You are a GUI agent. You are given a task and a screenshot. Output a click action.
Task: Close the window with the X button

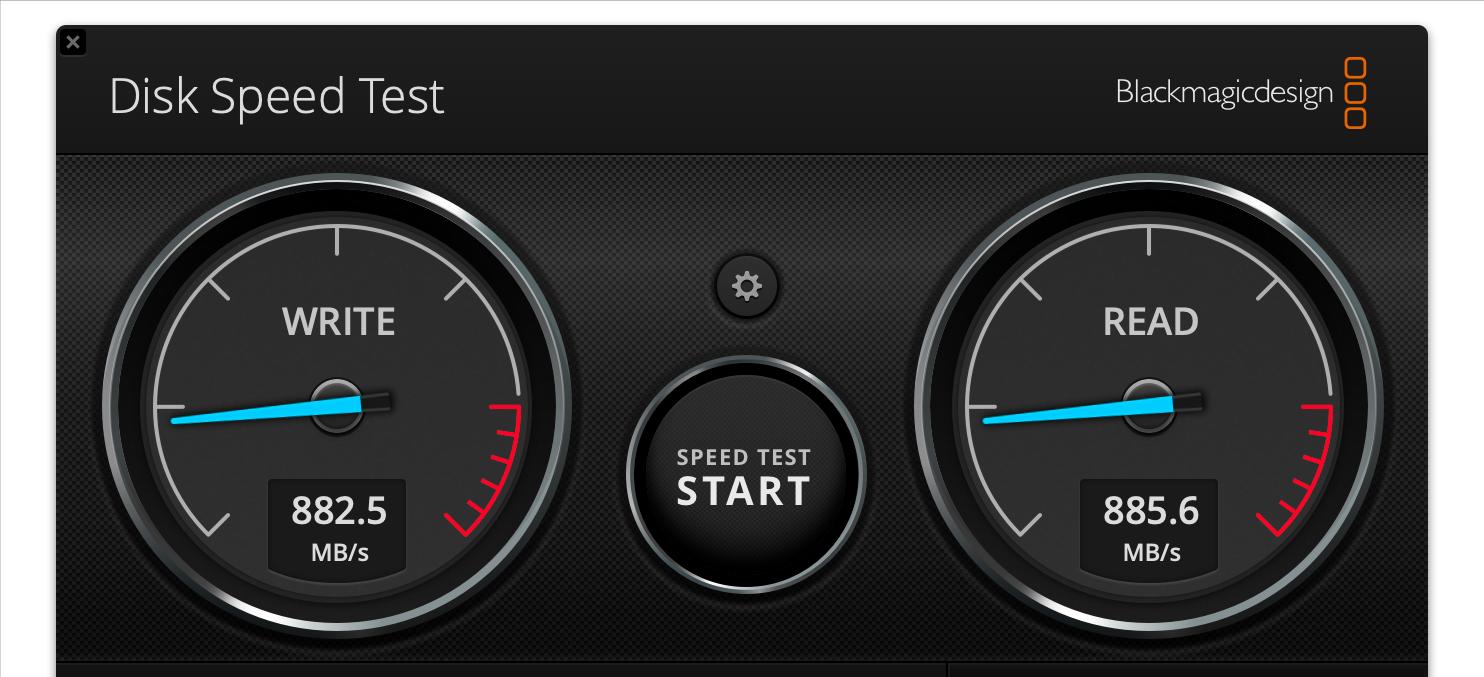click(x=73, y=42)
